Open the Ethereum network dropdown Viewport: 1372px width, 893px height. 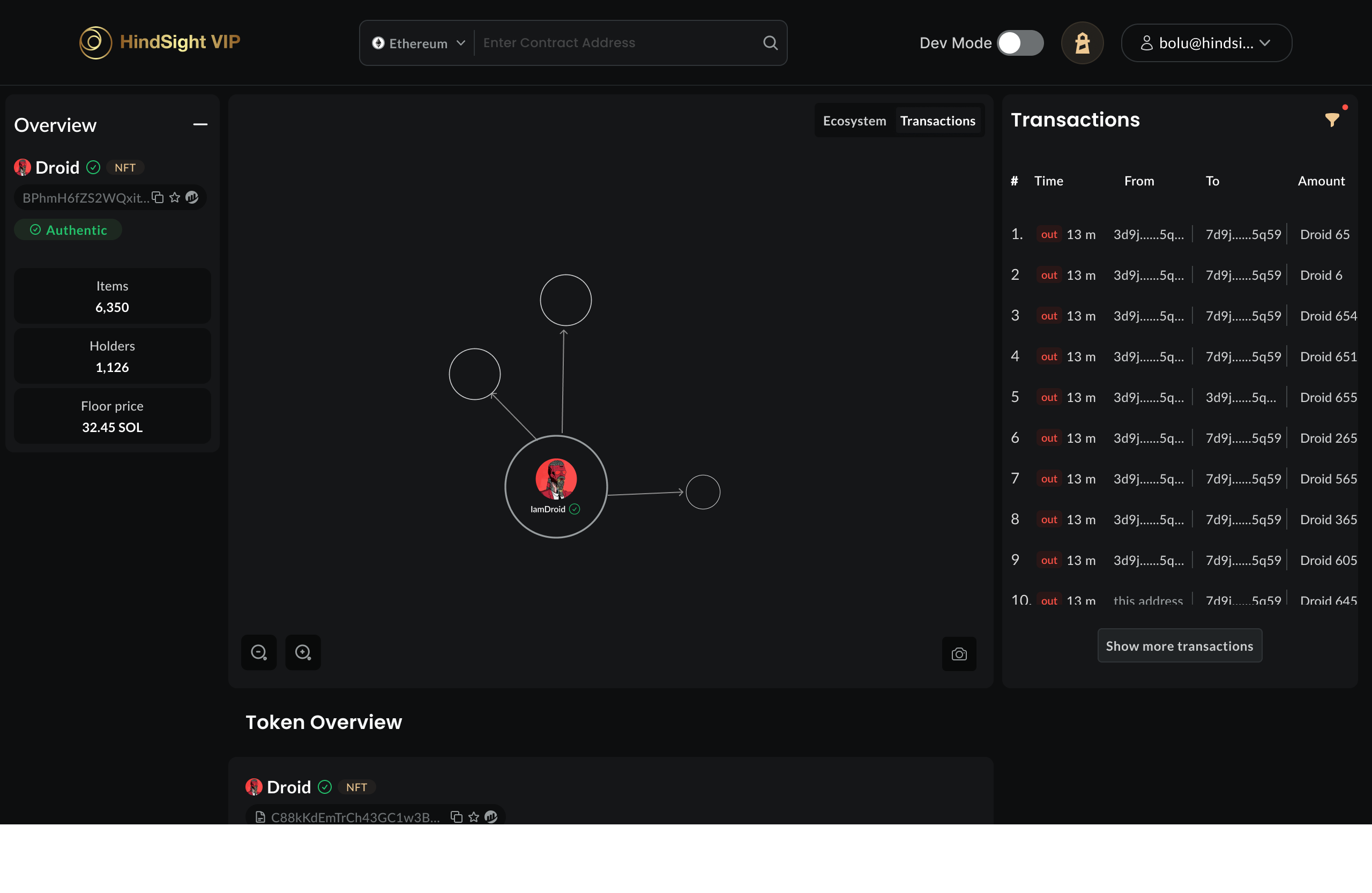(419, 43)
